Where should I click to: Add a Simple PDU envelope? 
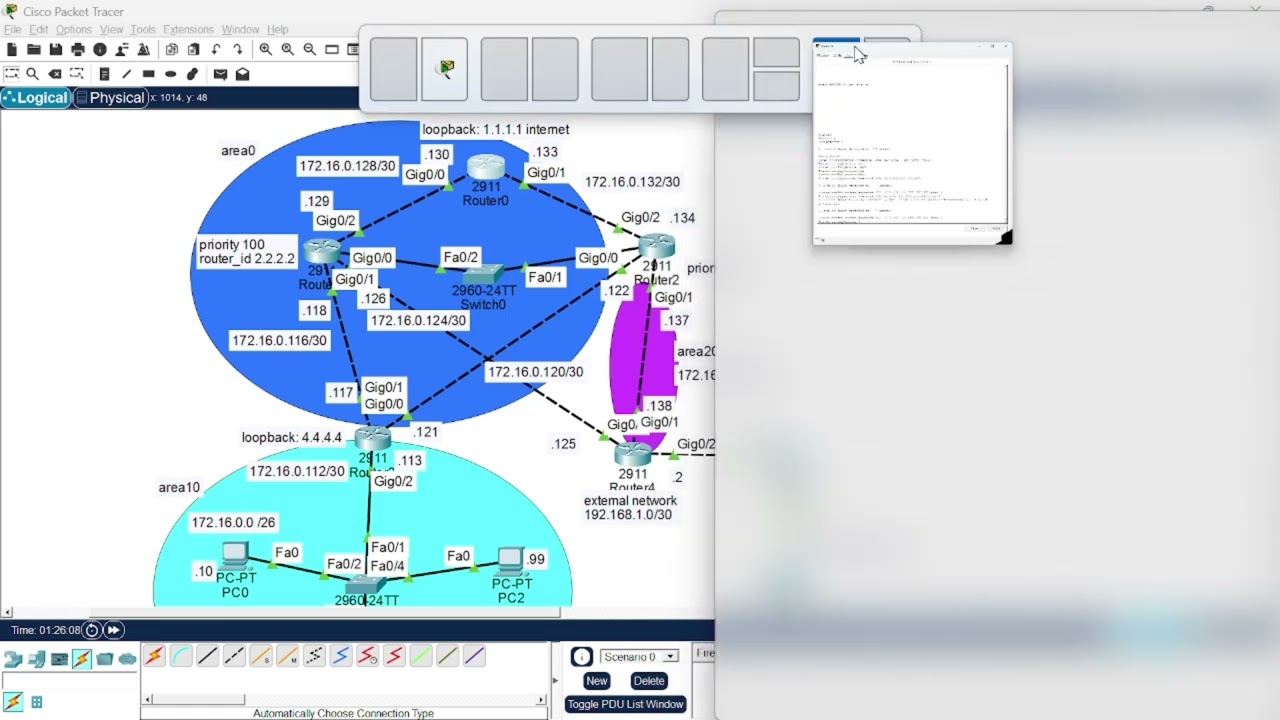(220, 74)
